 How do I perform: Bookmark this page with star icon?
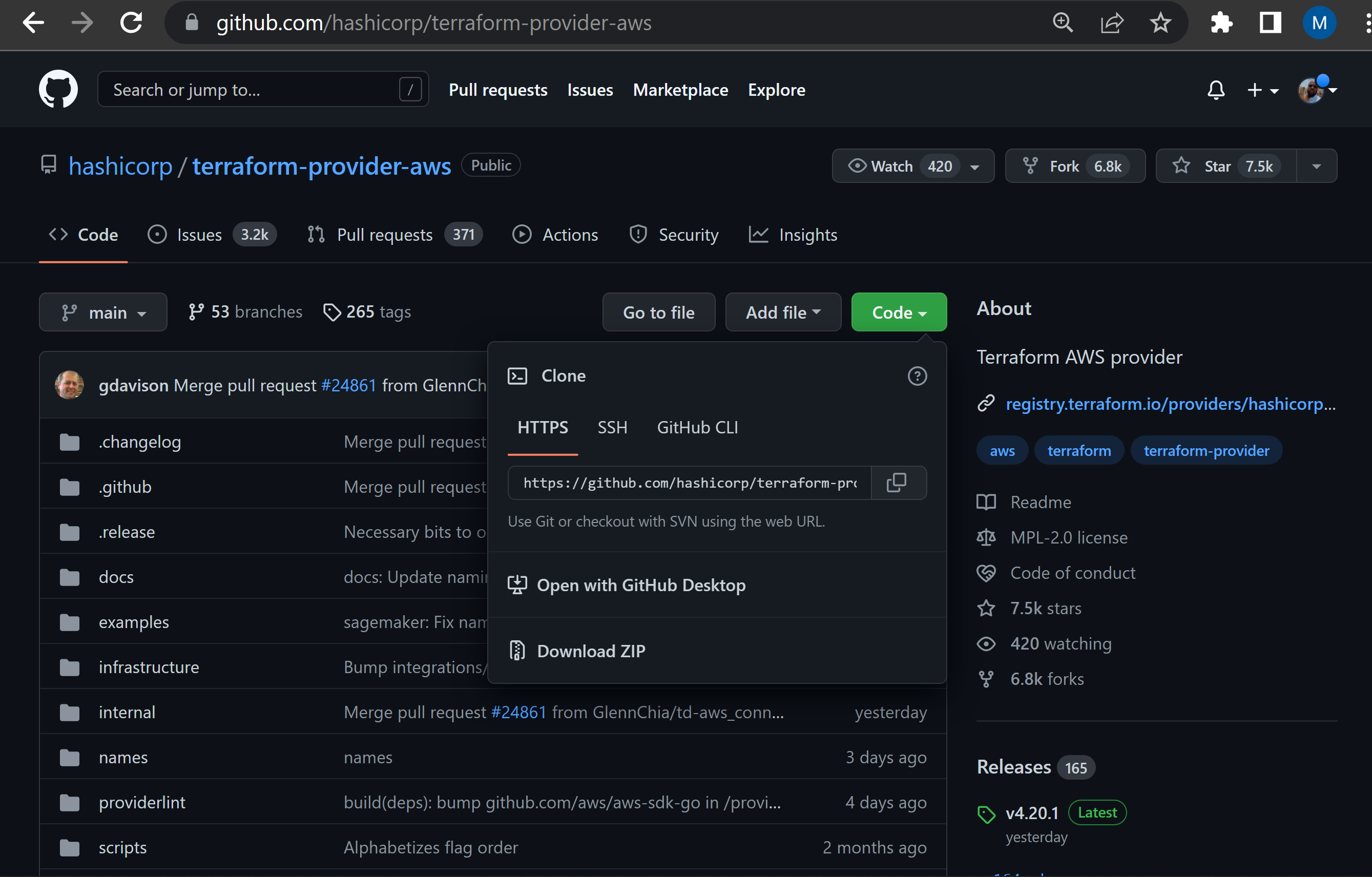(1160, 23)
